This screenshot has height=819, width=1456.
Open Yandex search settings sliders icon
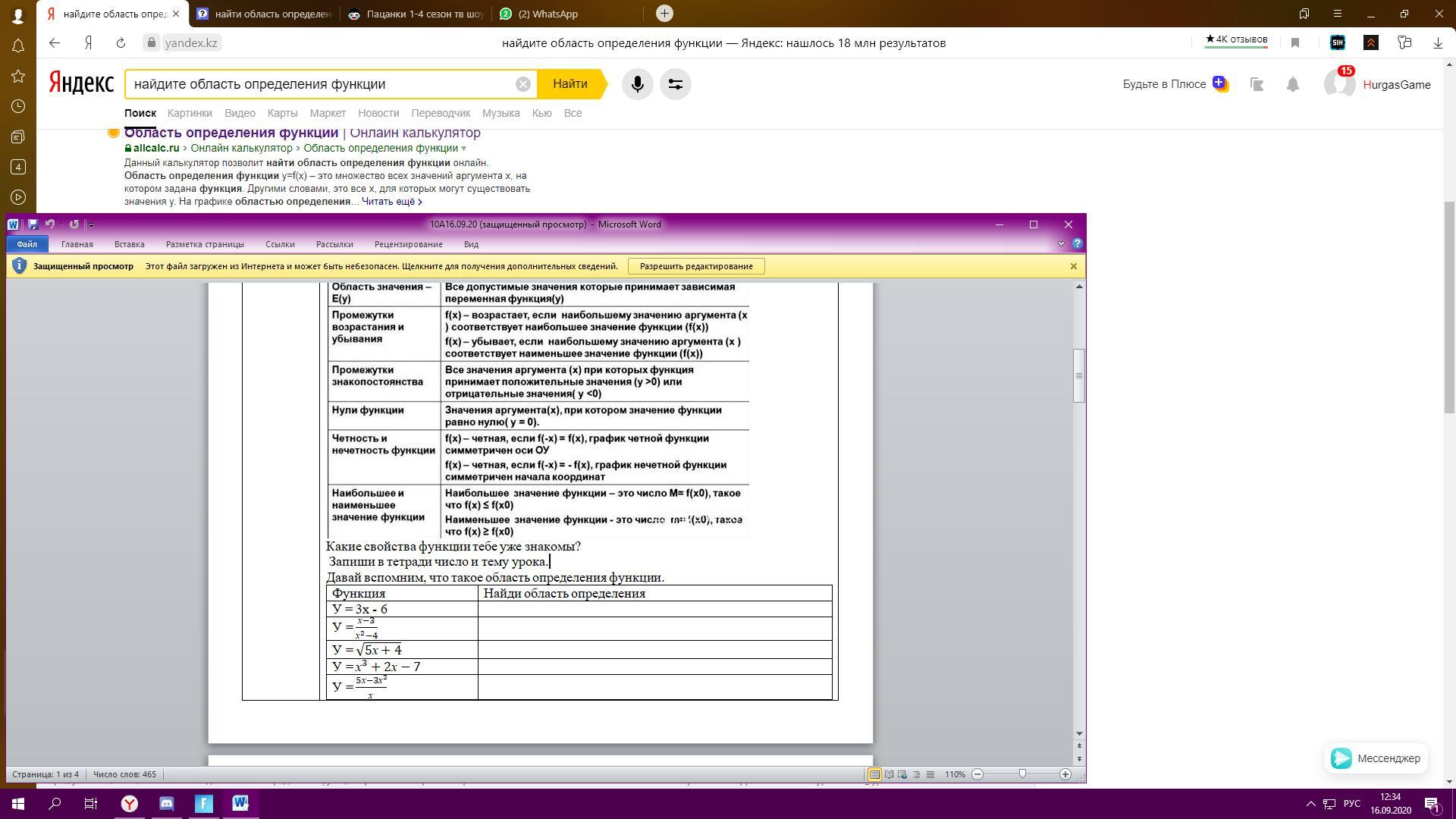pyautogui.click(x=675, y=84)
